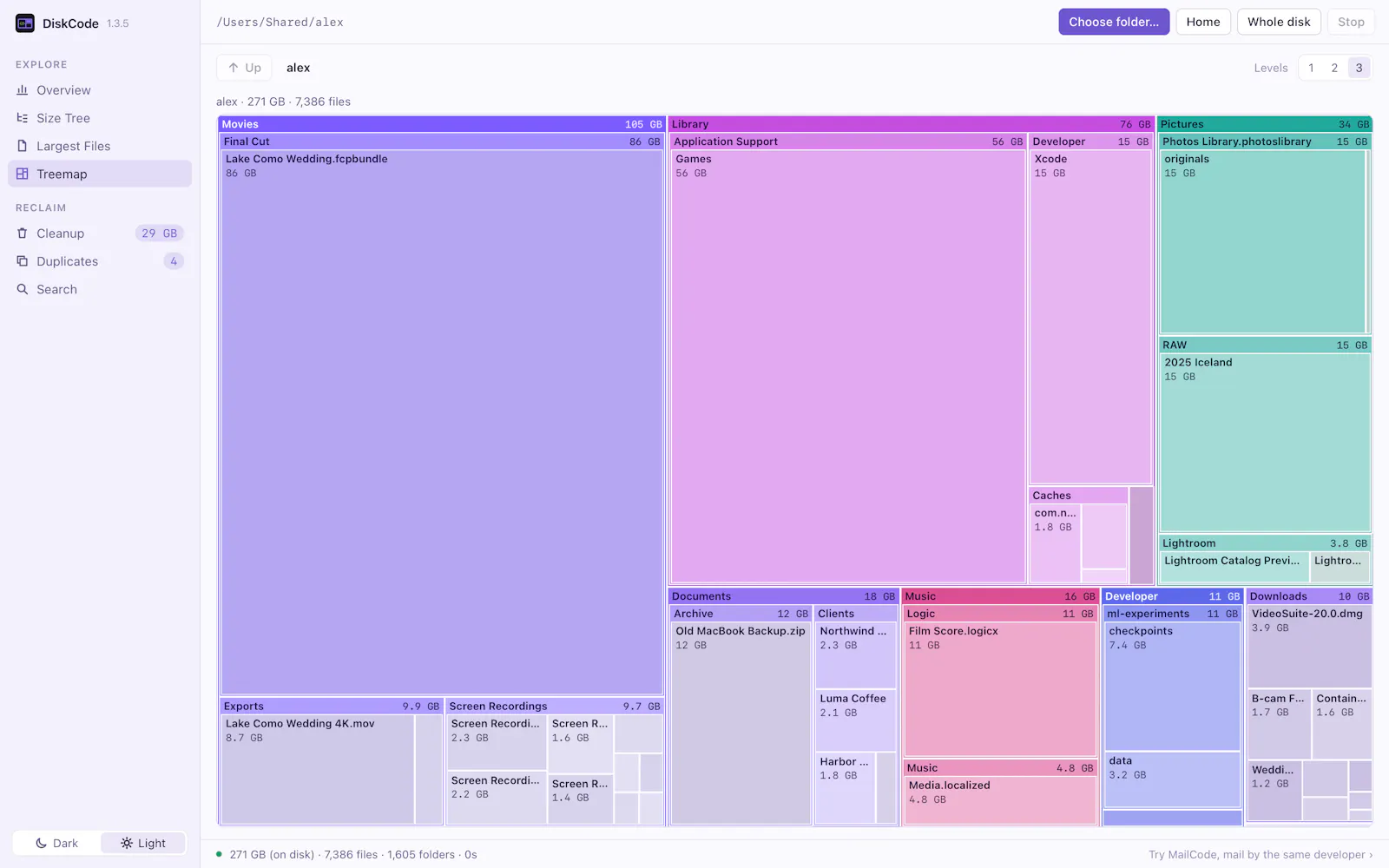
Task: Select the Film Score.logicx block
Action: pyautogui.click(x=1000, y=689)
